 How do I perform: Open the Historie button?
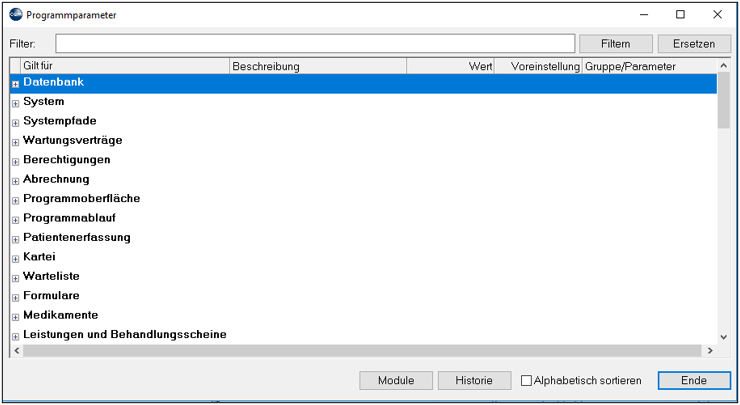pyautogui.click(x=474, y=380)
